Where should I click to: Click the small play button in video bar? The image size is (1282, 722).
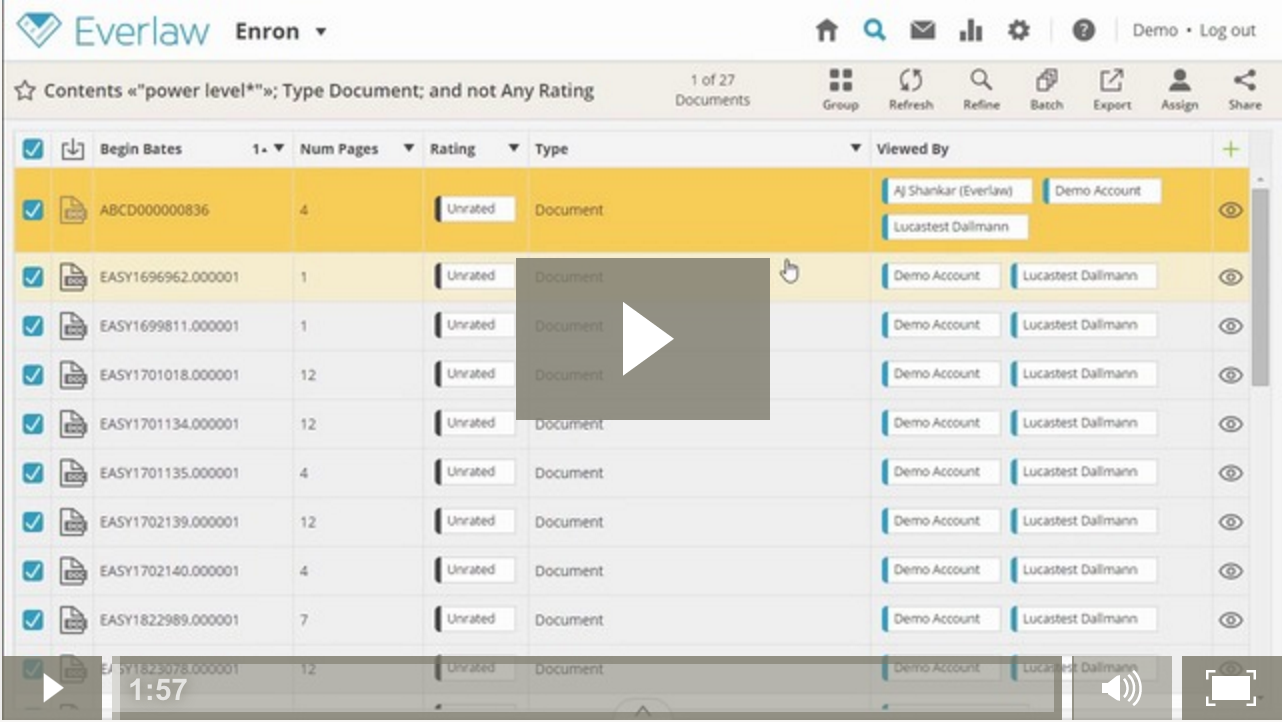52,689
